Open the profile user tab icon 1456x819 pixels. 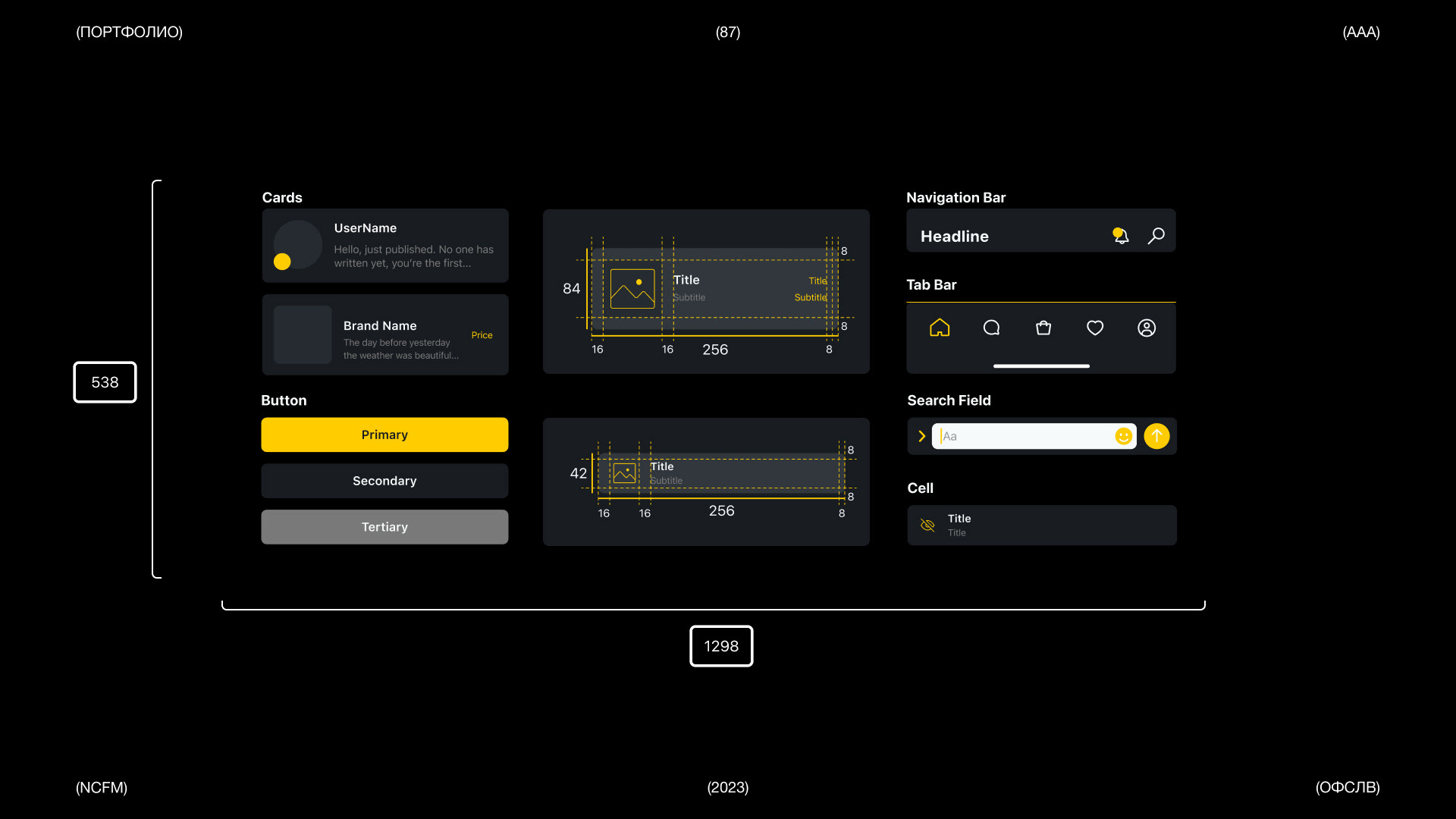pyautogui.click(x=1147, y=328)
